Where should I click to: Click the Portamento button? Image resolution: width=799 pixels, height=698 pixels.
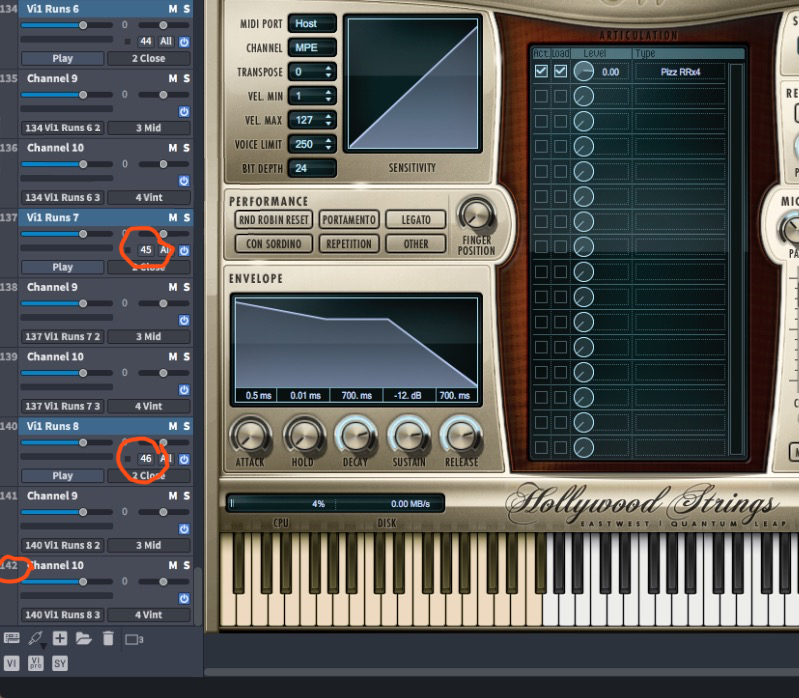pos(349,220)
